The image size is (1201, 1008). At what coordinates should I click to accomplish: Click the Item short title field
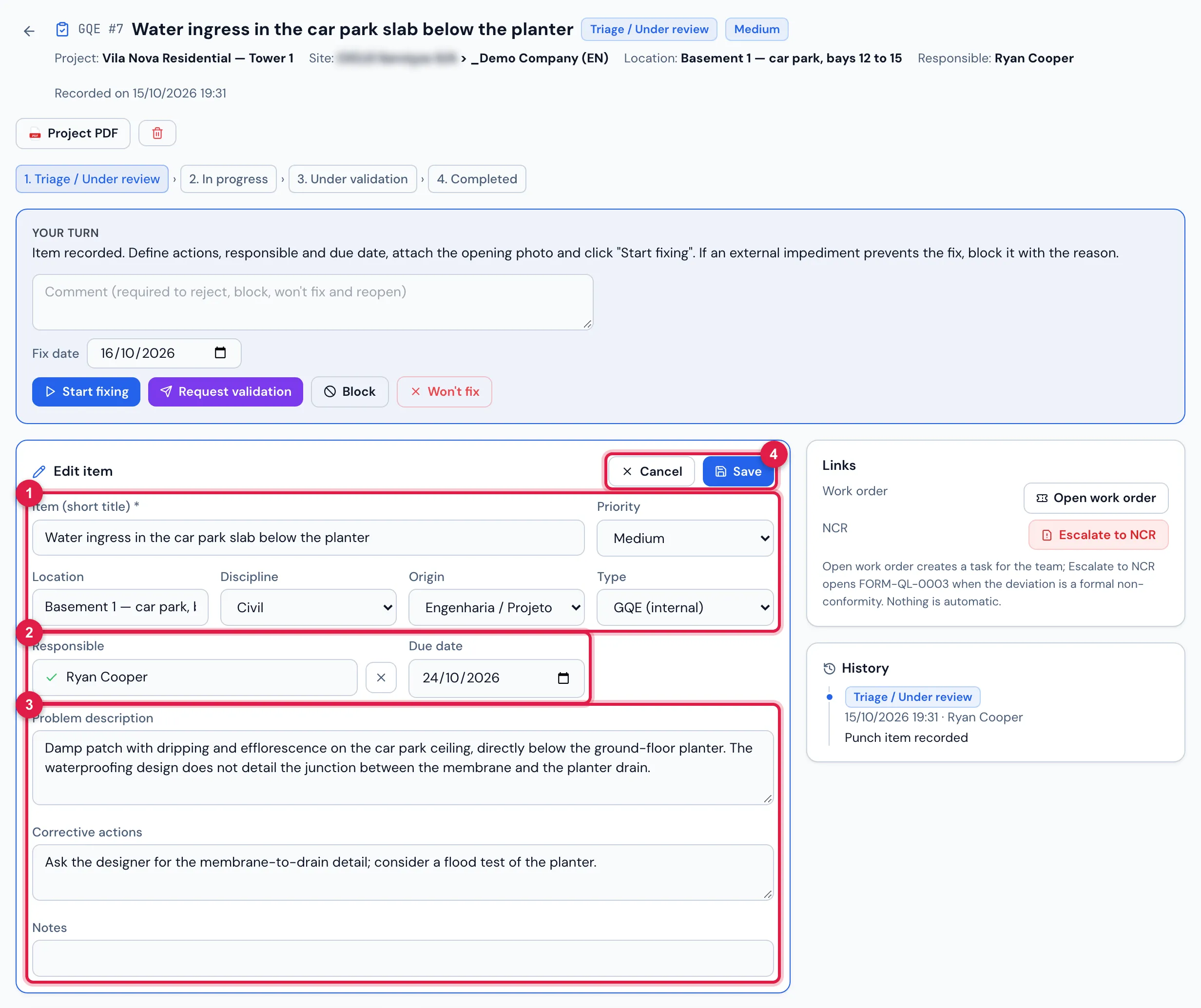tap(308, 538)
